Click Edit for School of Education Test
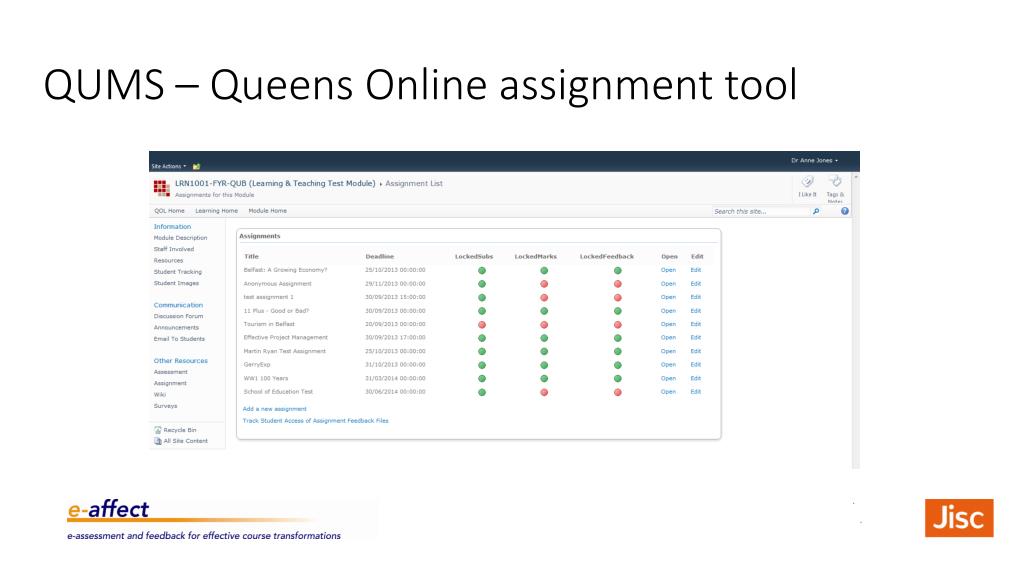This screenshot has width=1024, height=576. pyautogui.click(x=696, y=392)
